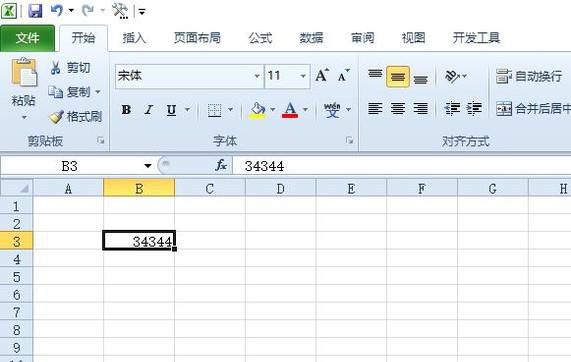
Task: Click the Decrease Indent icon
Action: [x=452, y=109]
